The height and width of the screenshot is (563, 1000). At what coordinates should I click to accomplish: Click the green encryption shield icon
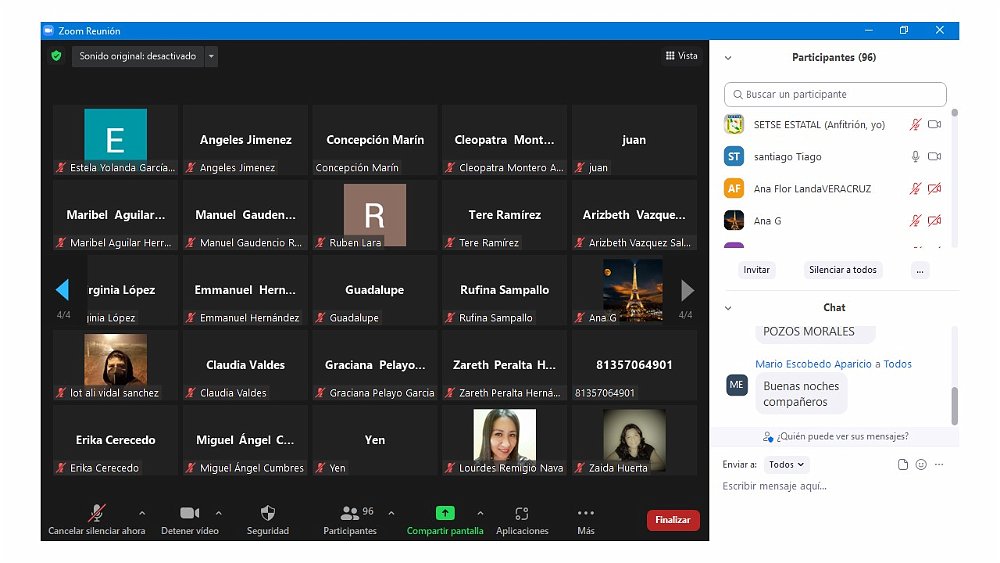(57, 56)
